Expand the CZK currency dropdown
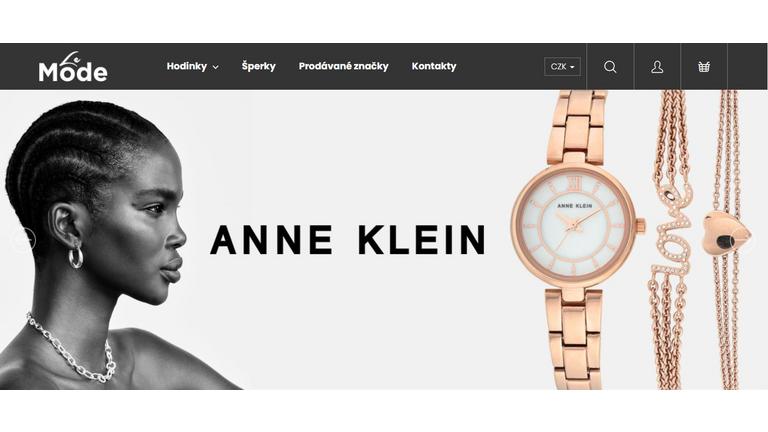 (562, 67)
